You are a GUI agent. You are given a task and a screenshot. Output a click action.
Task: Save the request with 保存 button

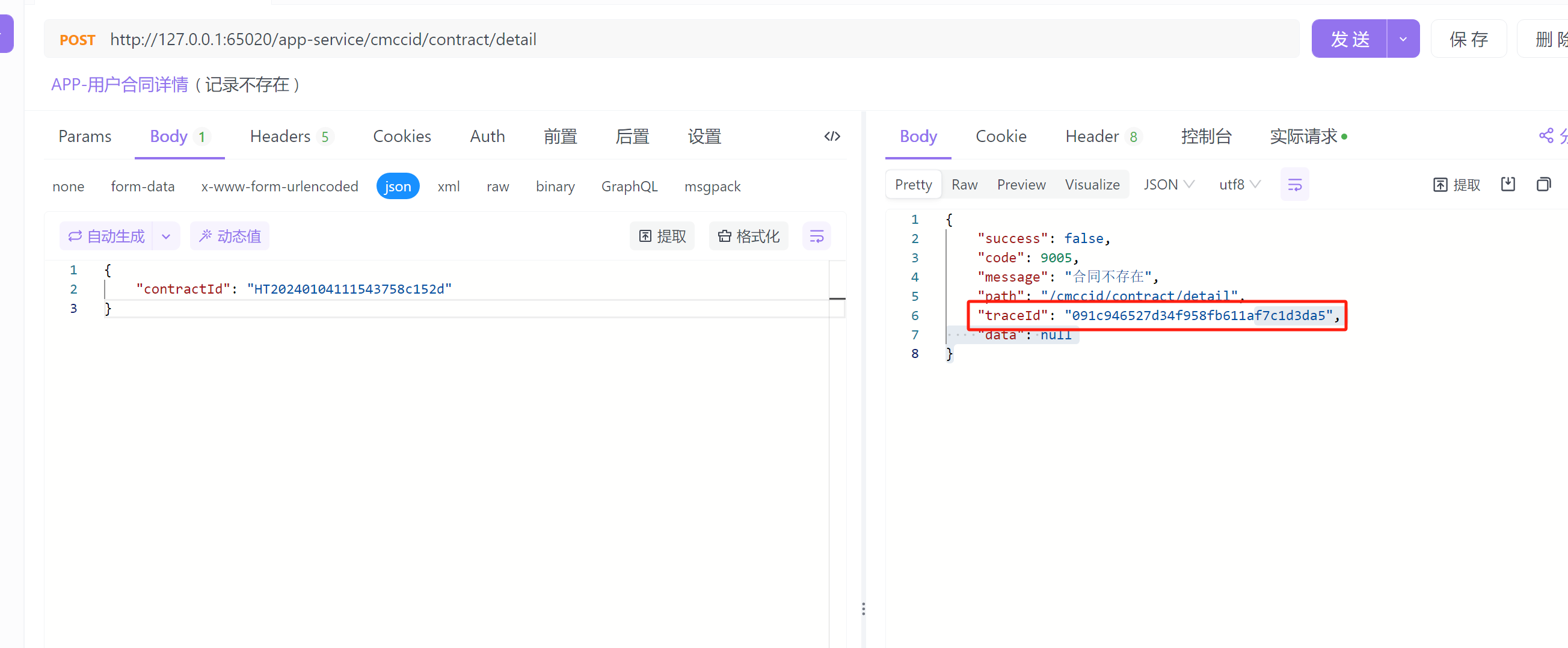[x=1469, y=39]
